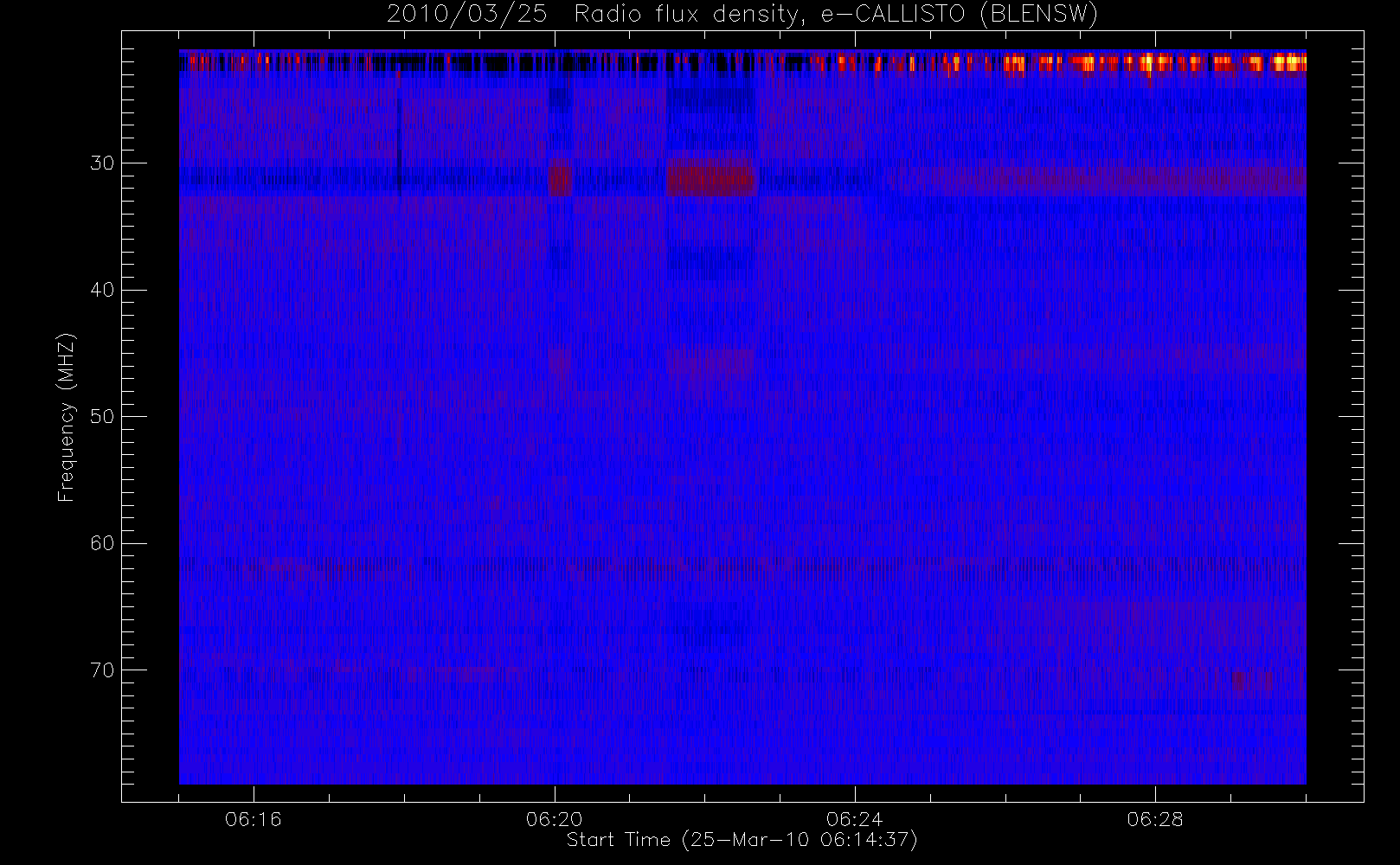Click the 06:16 time tick label

pos(254,819)
